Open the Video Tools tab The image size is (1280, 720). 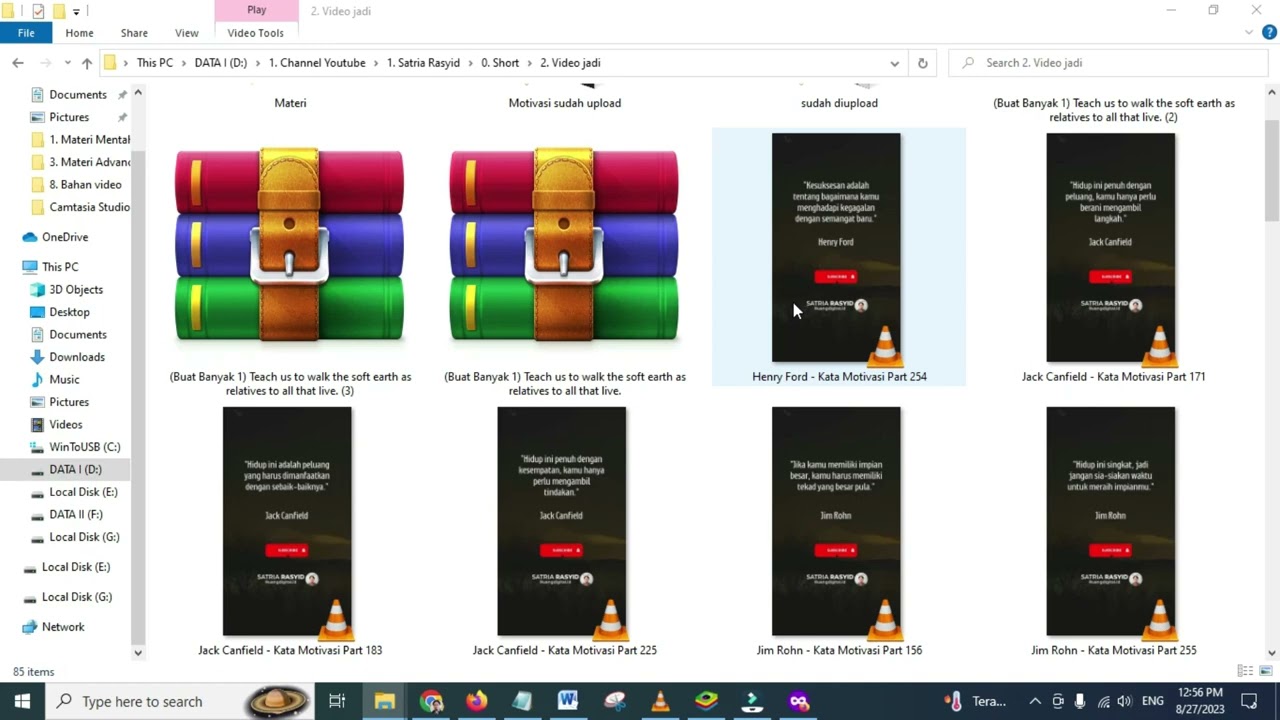tap(256, 33)
